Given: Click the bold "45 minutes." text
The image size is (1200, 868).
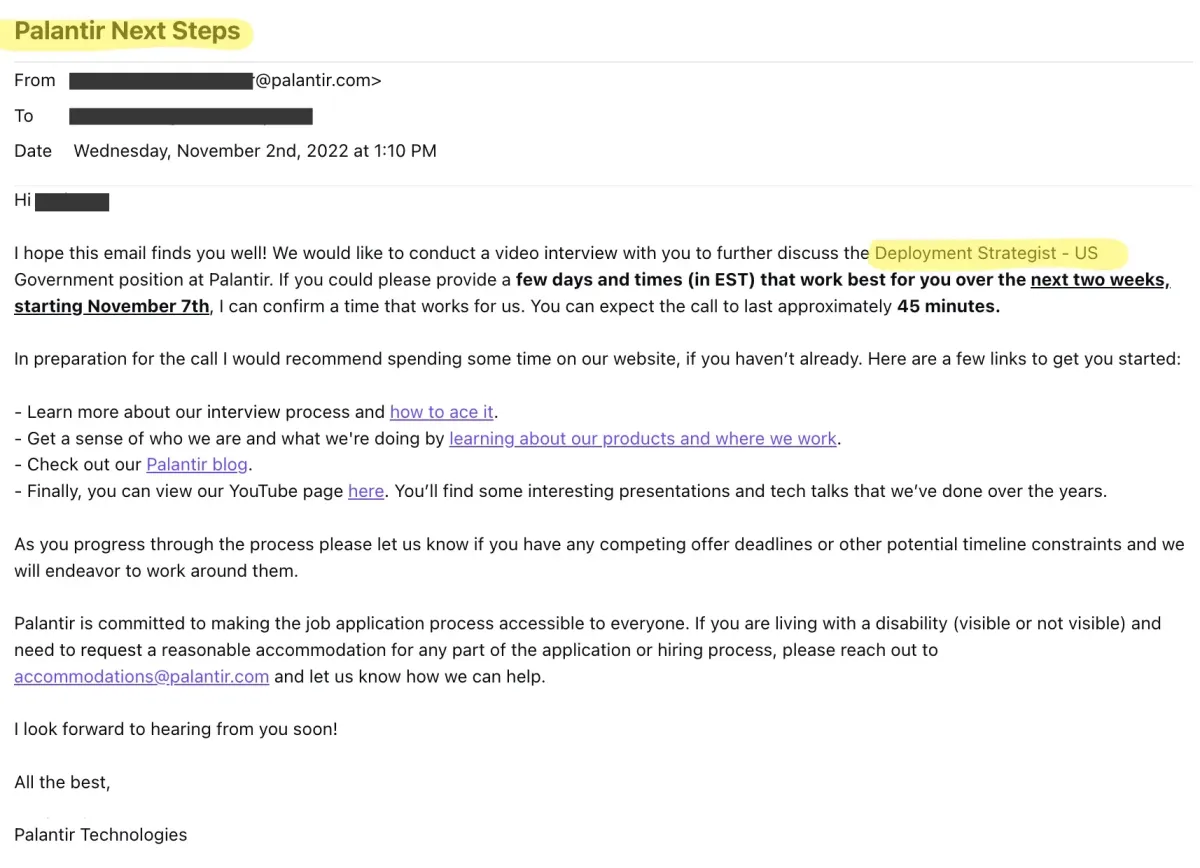Looking at the screenshot, I should 948,306.
